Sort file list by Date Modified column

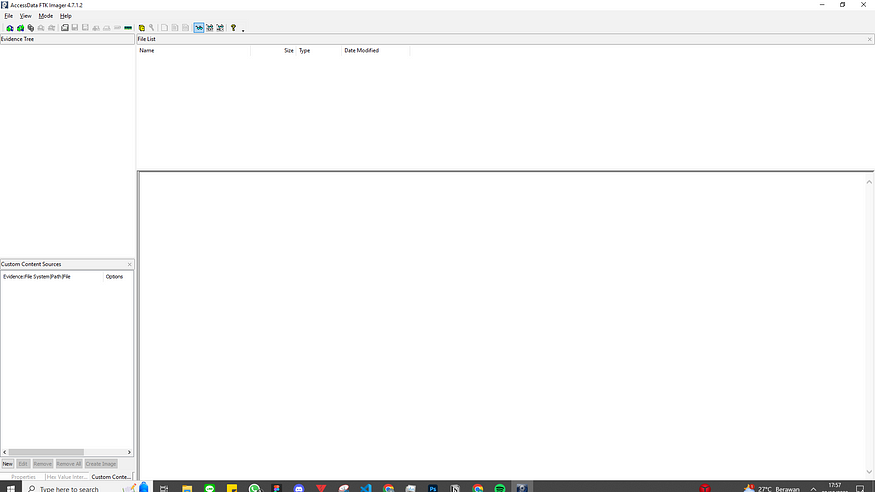coord(376,50)
